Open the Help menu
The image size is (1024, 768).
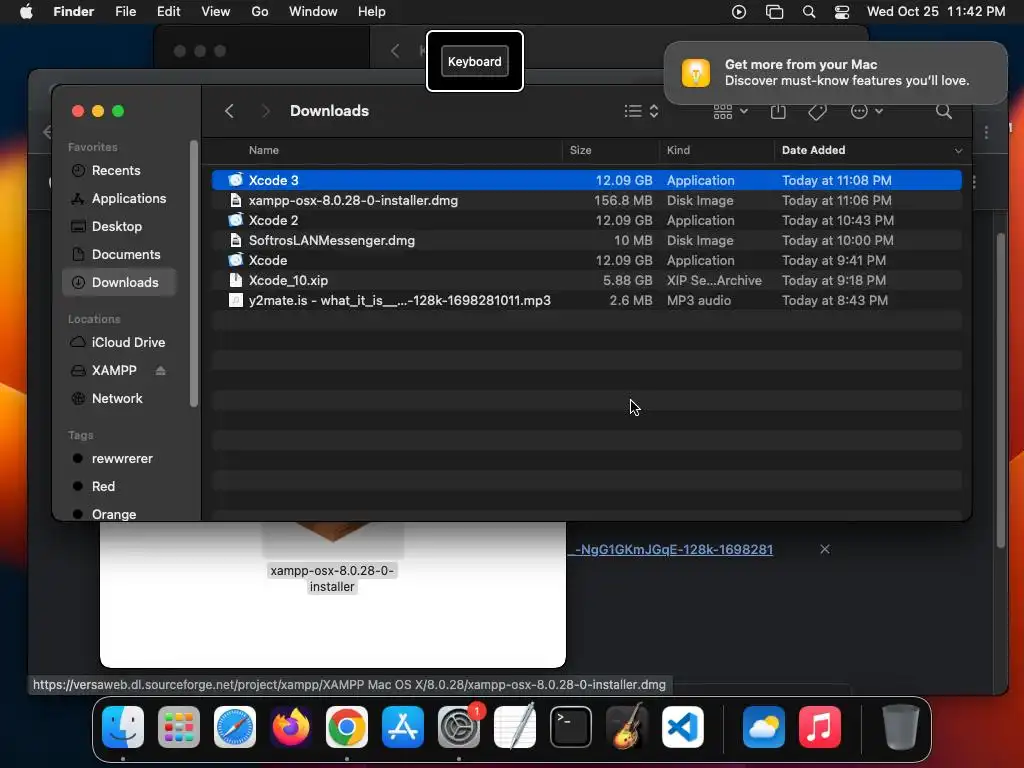(x=372, y=12)
